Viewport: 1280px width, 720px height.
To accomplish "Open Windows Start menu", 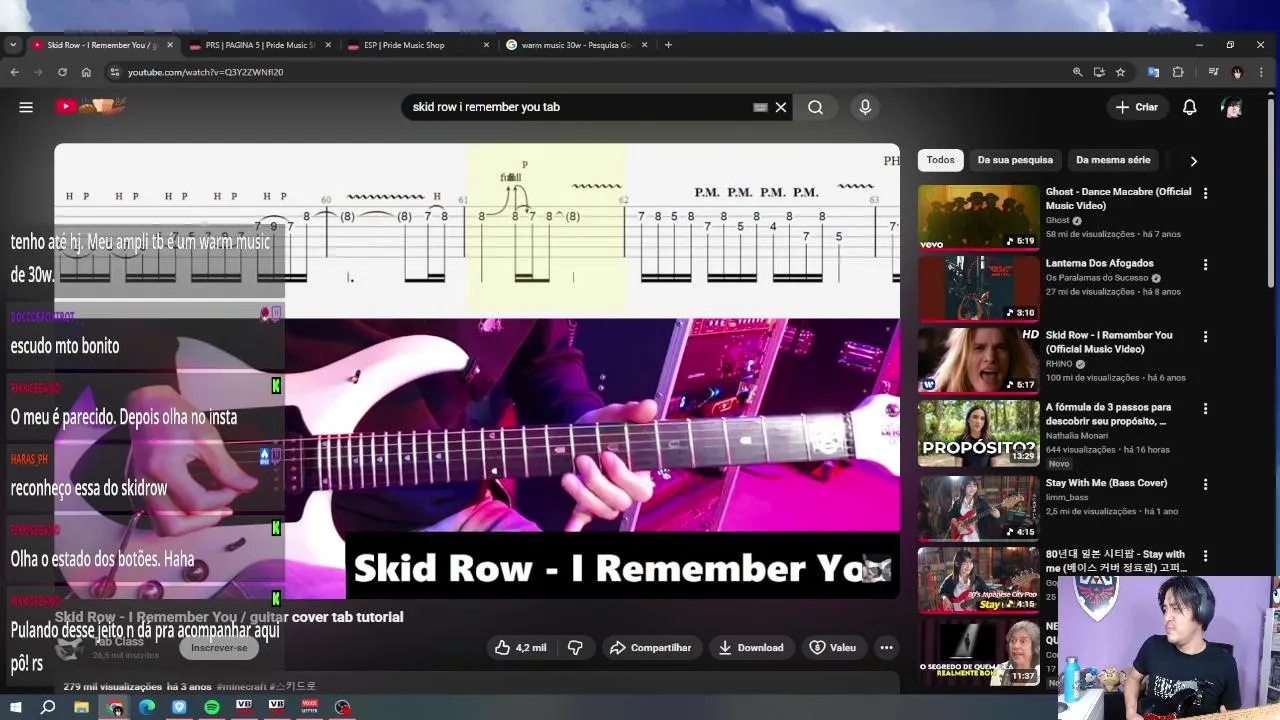I will coord(15,707).
